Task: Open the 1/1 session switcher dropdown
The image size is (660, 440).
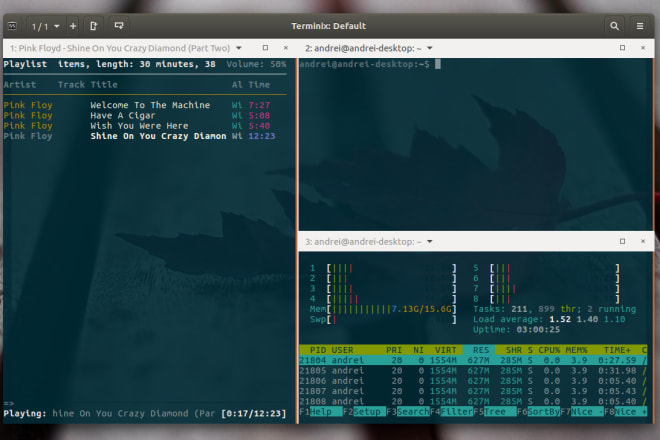Action: 45,27
